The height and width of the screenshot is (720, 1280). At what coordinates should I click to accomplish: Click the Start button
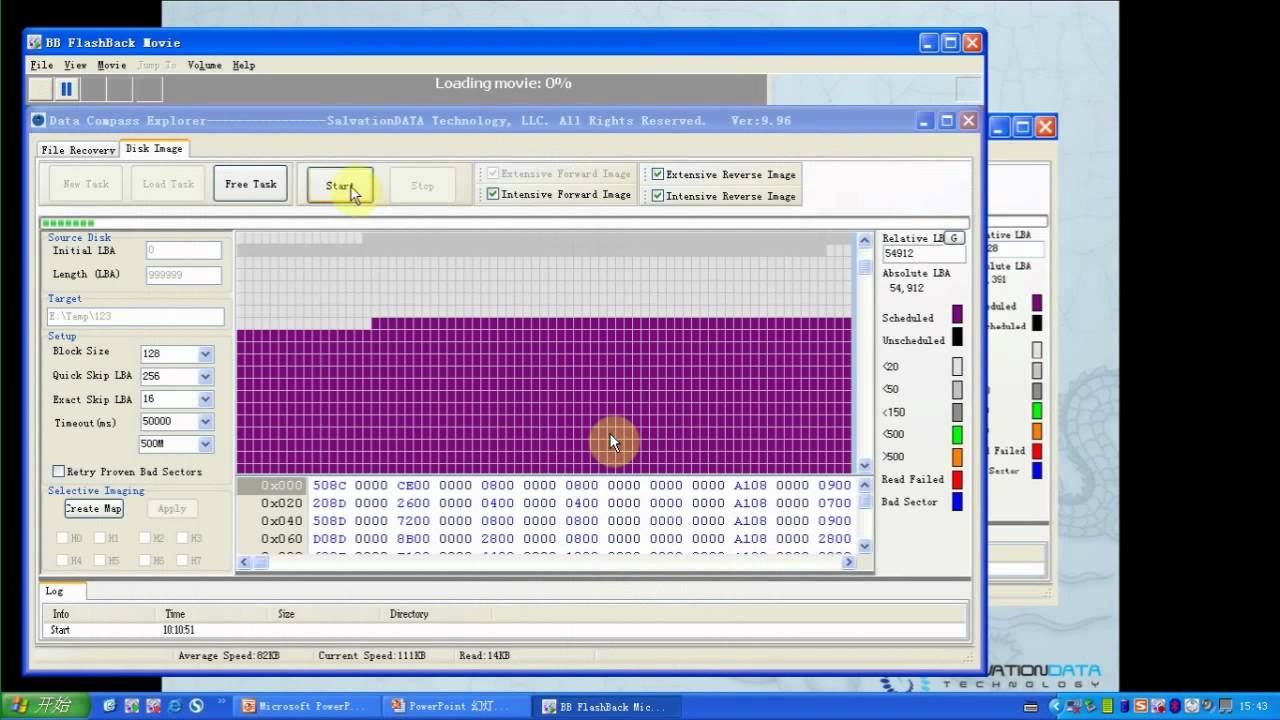[x=340, y=186]
